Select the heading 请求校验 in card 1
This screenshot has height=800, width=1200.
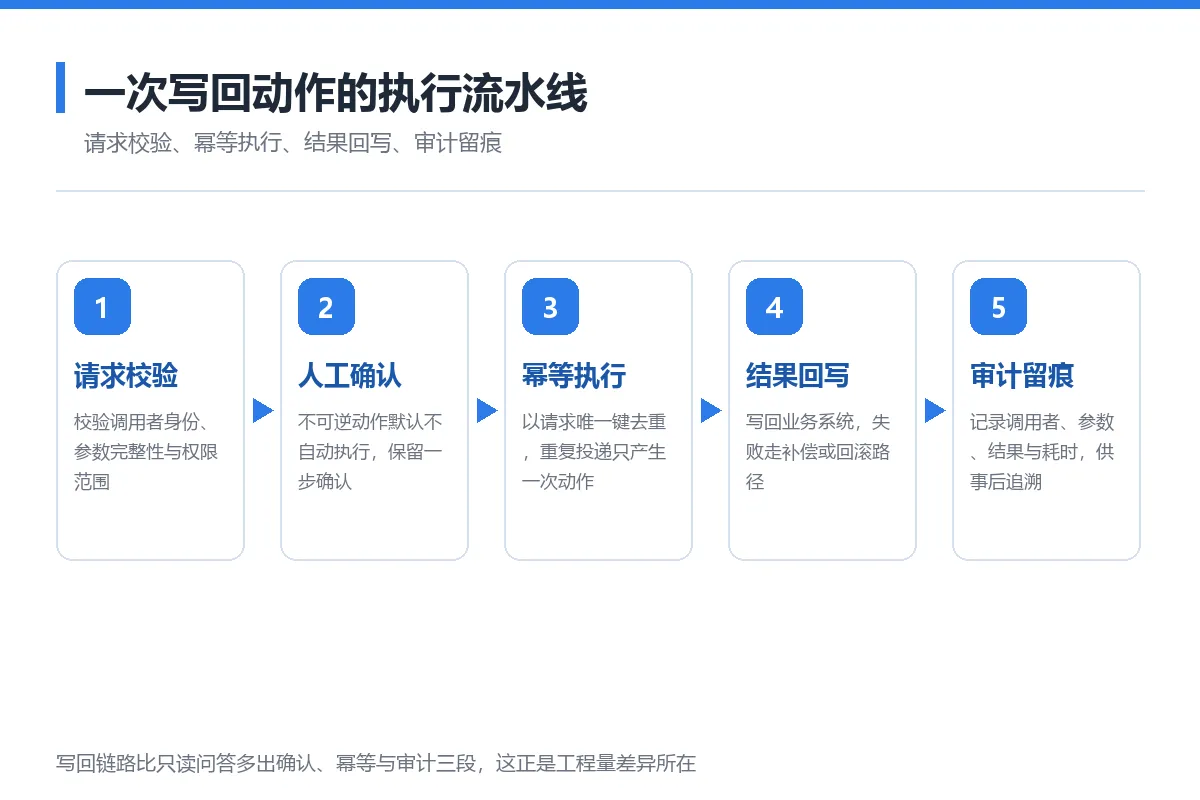(126, 376)
